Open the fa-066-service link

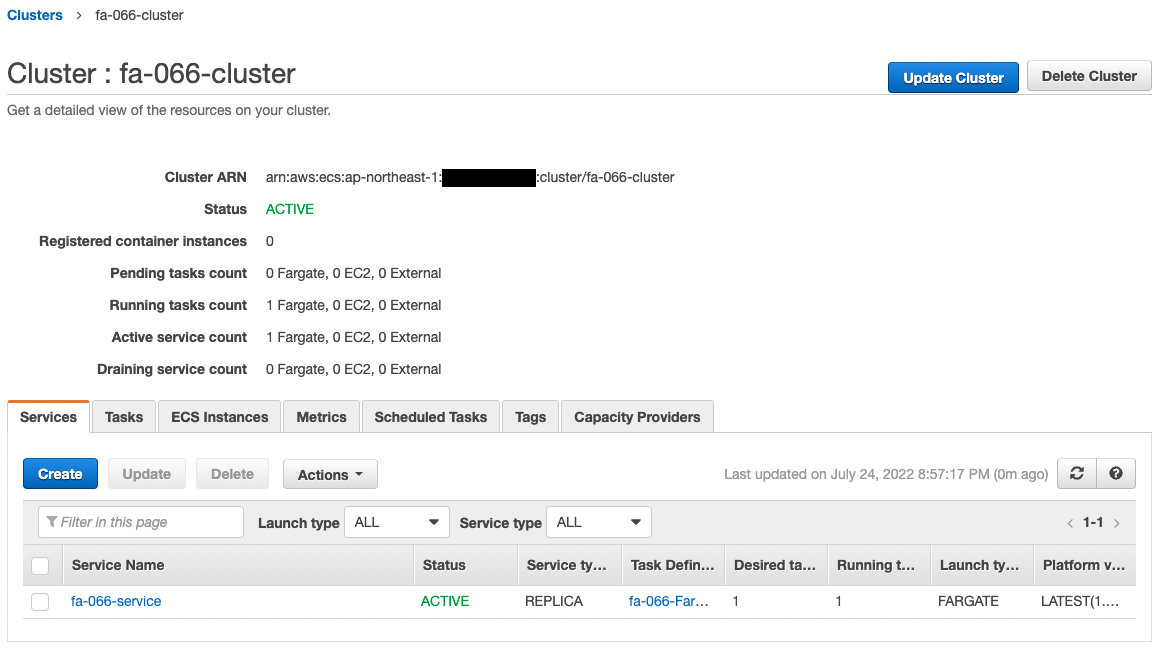[x=116, y=601]
